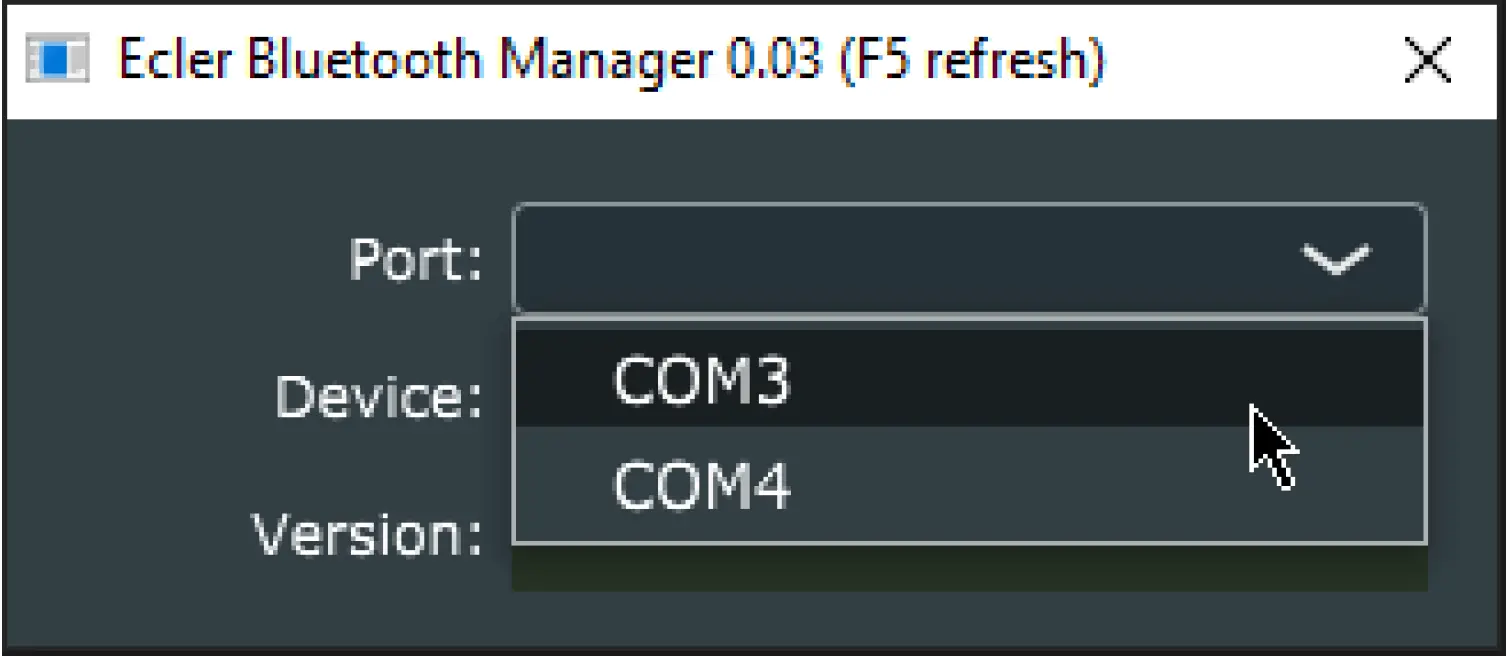The image size is (1507, 657).
Task: Click the Version information field
Action: (x=900, y=565)
